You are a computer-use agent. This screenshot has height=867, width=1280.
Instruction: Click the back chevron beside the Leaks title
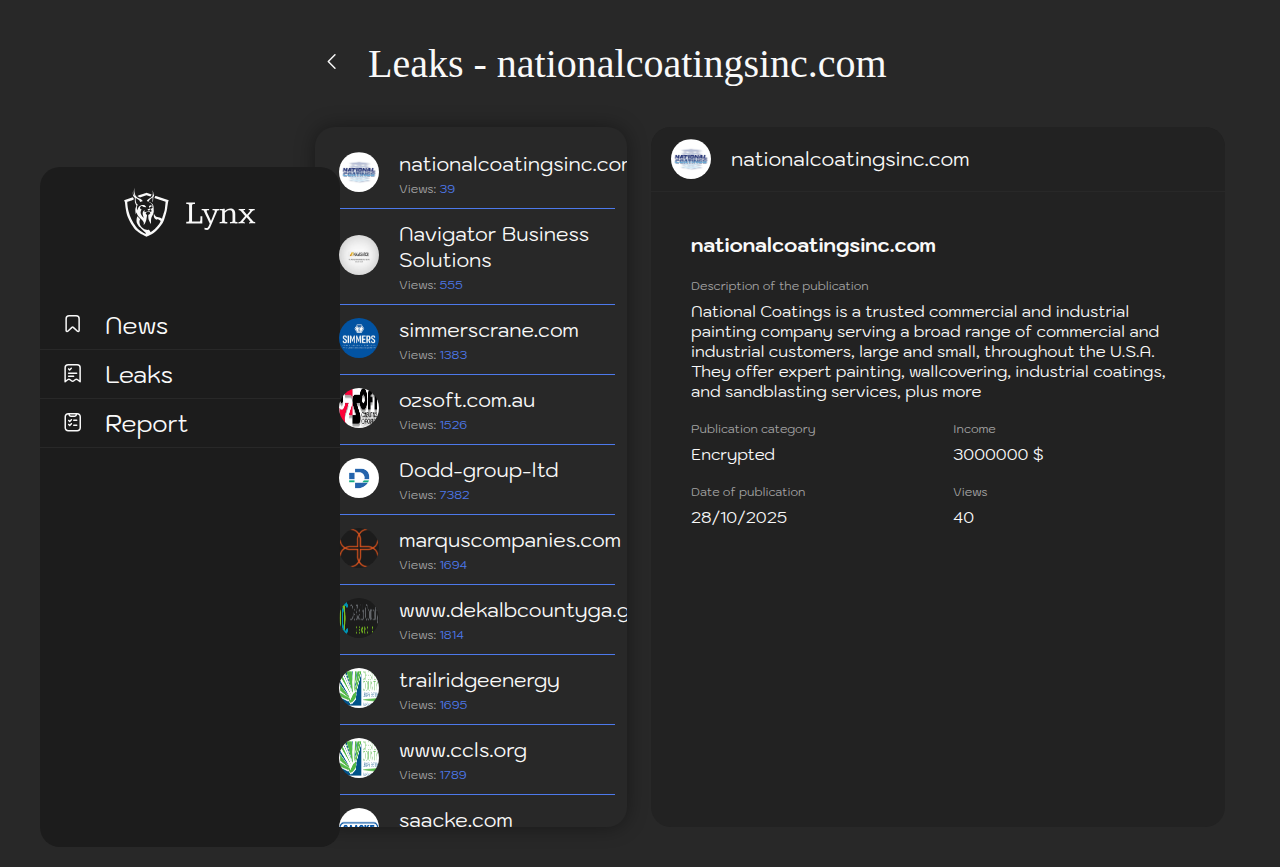(332, 62)
